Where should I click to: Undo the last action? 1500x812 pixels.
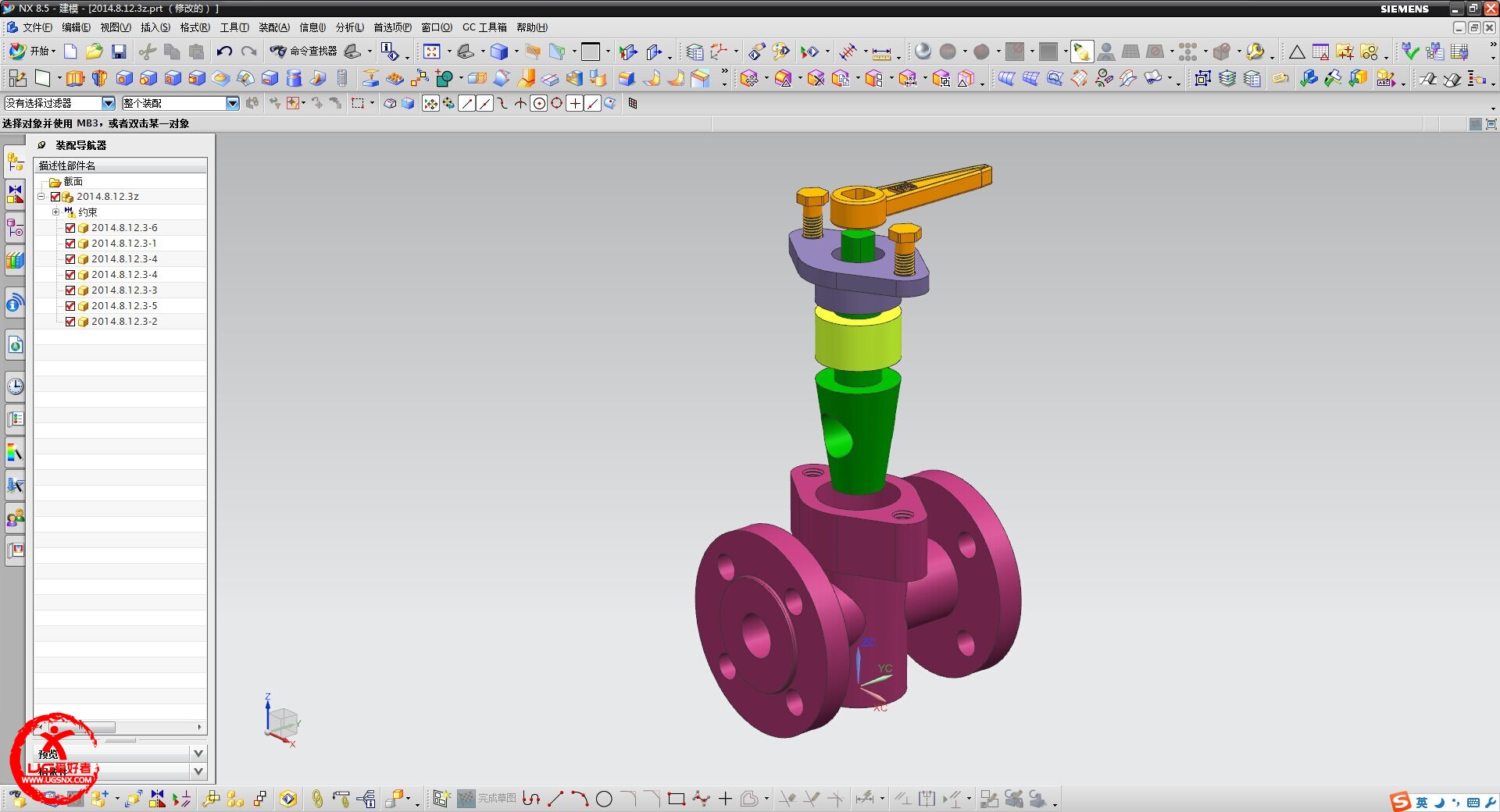(x=224, y=52)
